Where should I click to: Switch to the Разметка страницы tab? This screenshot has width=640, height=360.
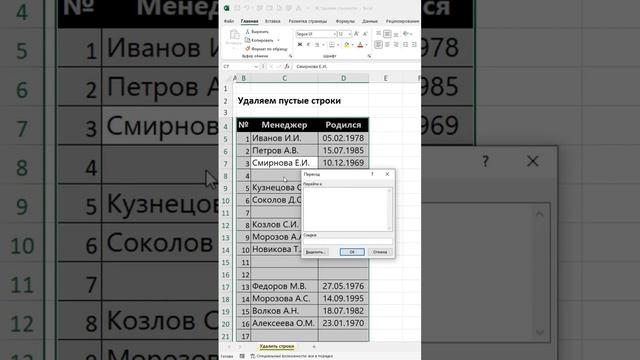click(x=308, y=21)
